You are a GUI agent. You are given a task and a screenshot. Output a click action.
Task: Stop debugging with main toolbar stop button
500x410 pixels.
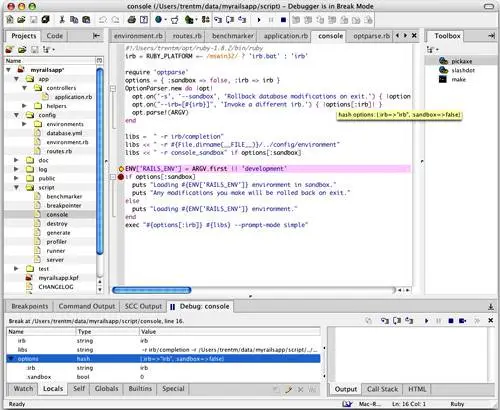[283, 20]
